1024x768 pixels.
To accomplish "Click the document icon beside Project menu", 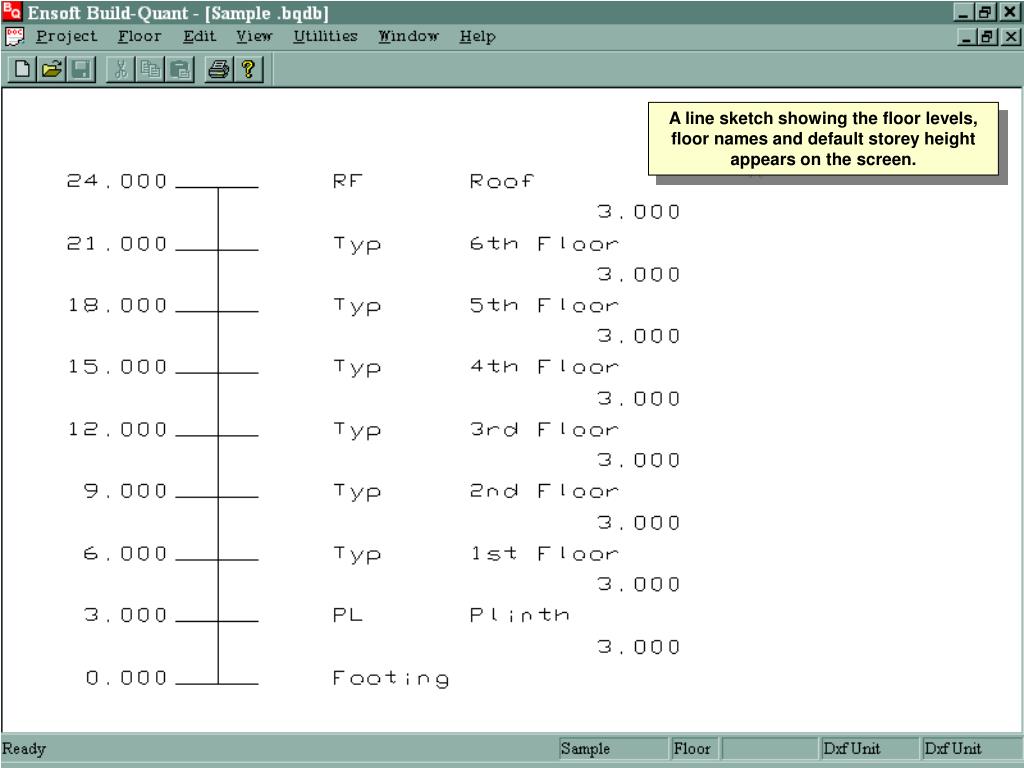I will point(14,37).
